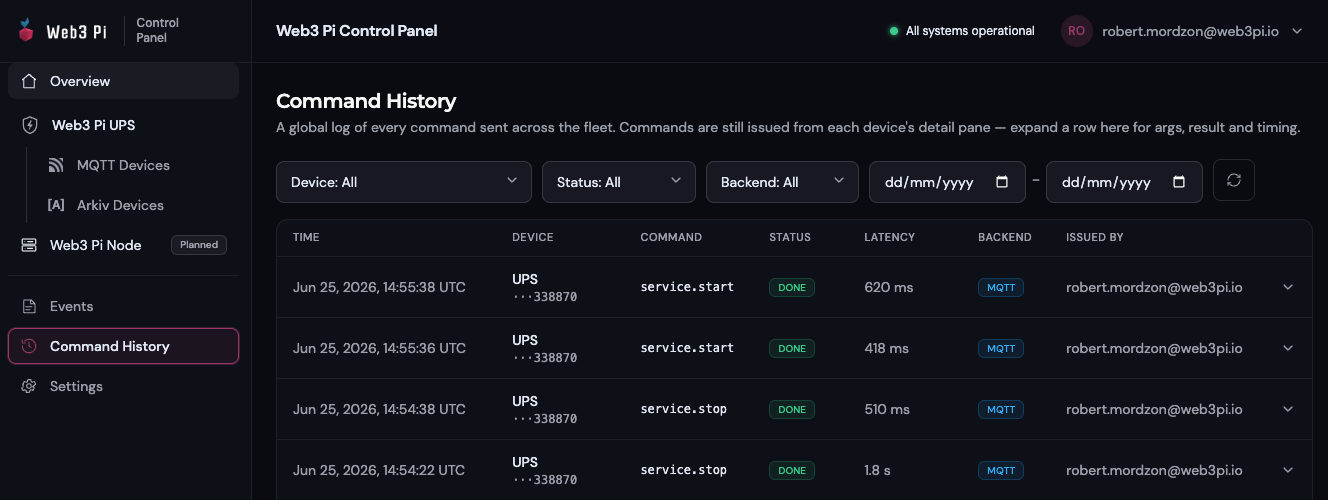Image resolution: width=1328 pixels, height=500 pixels.
Task: Expand the 14:54:22 UTC command row
Action: (1288, 470)
